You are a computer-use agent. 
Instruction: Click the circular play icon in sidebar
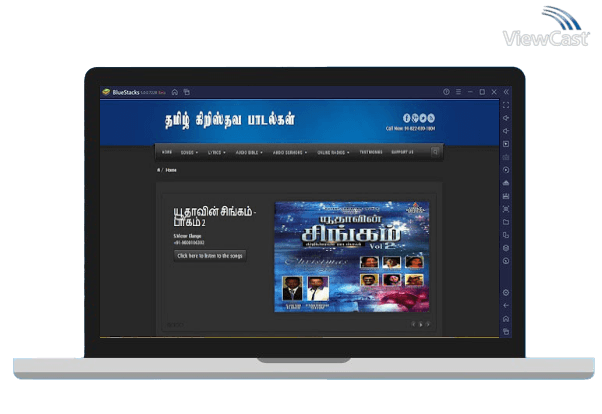(506, 170)
